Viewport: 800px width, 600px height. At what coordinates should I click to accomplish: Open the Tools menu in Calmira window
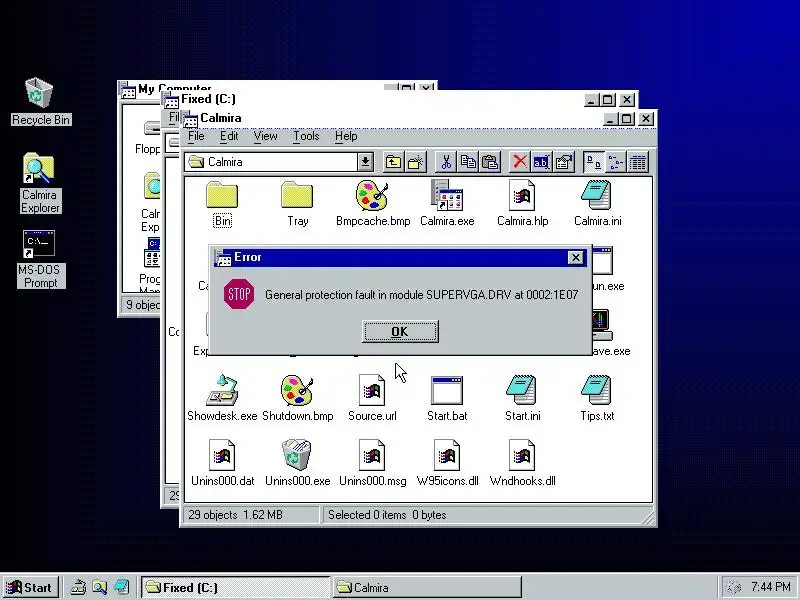[x=306, y=136]
